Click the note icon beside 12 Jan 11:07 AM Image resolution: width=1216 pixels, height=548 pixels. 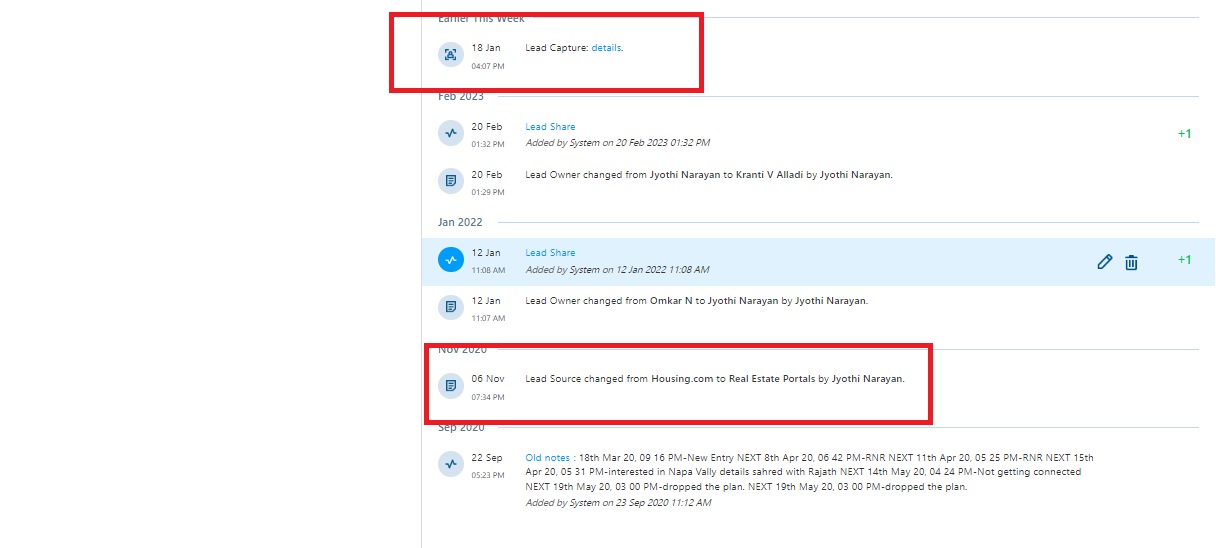tap(451, 306)
